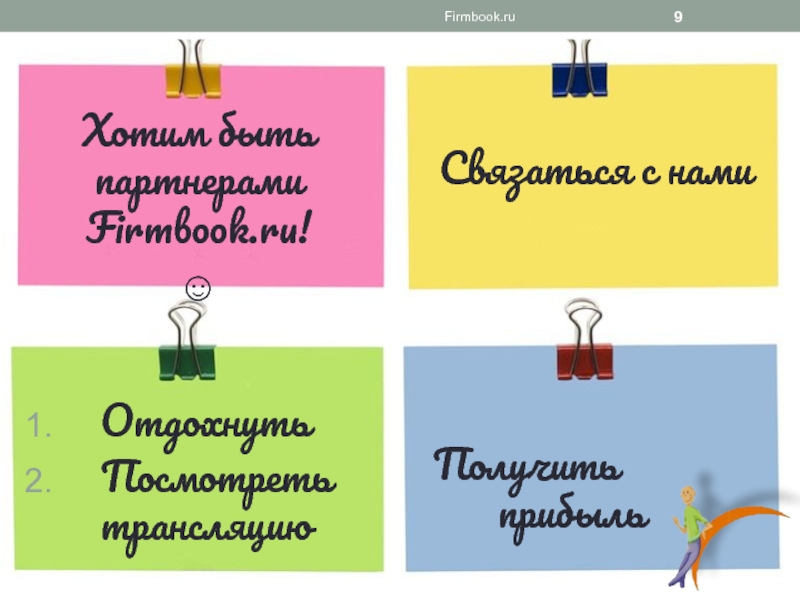Click the green binder clip on green note
This screenshot has height=600, width=800.
tap(187, 341)
